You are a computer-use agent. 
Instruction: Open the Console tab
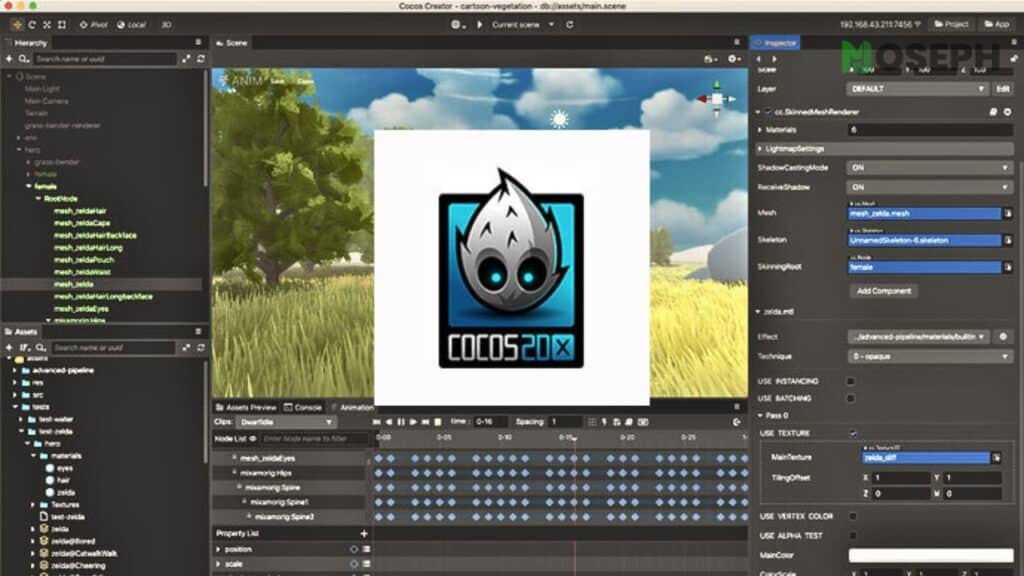(303, 408)
